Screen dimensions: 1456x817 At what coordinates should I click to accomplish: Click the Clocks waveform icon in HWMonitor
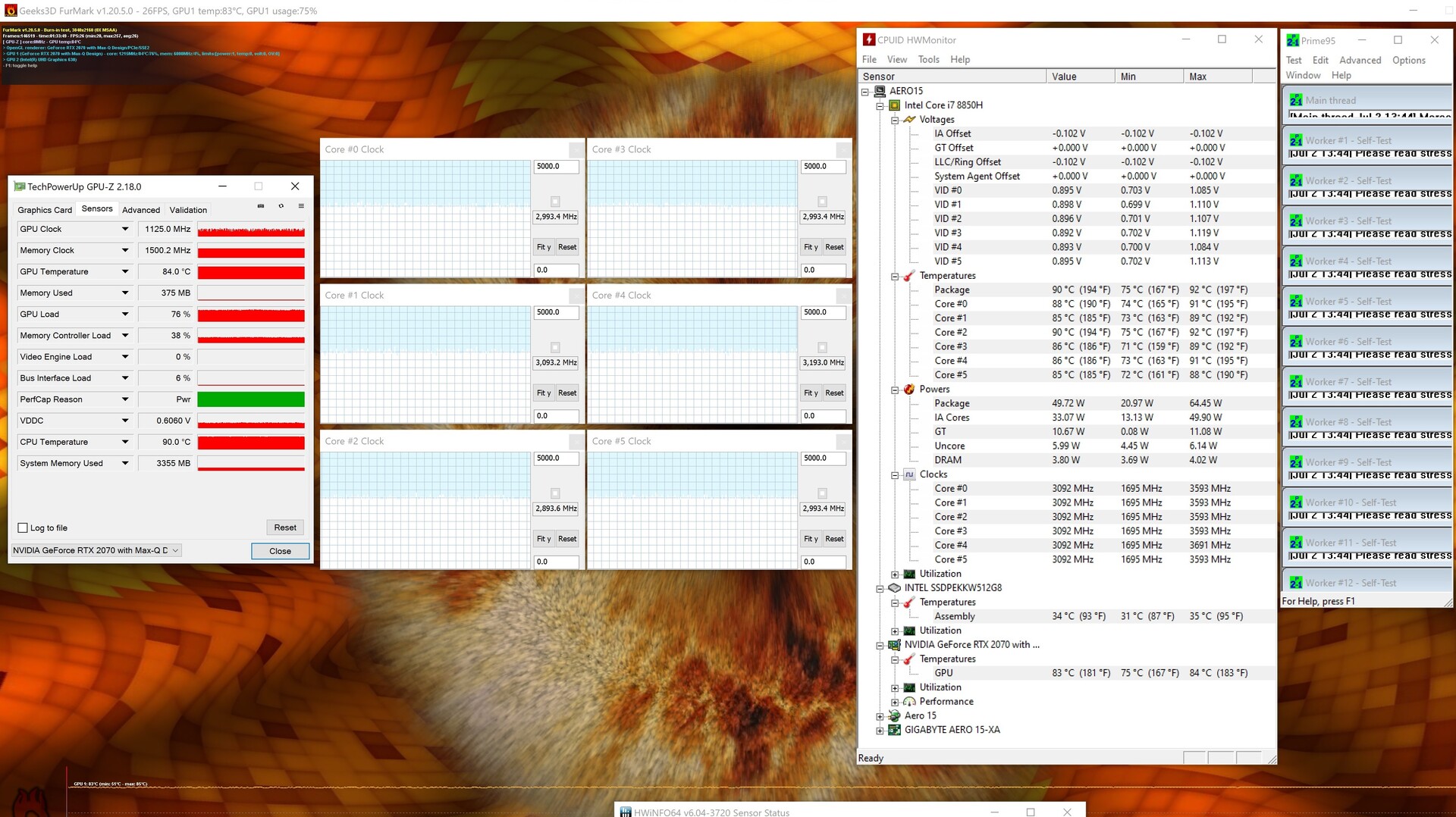(909, 474)
